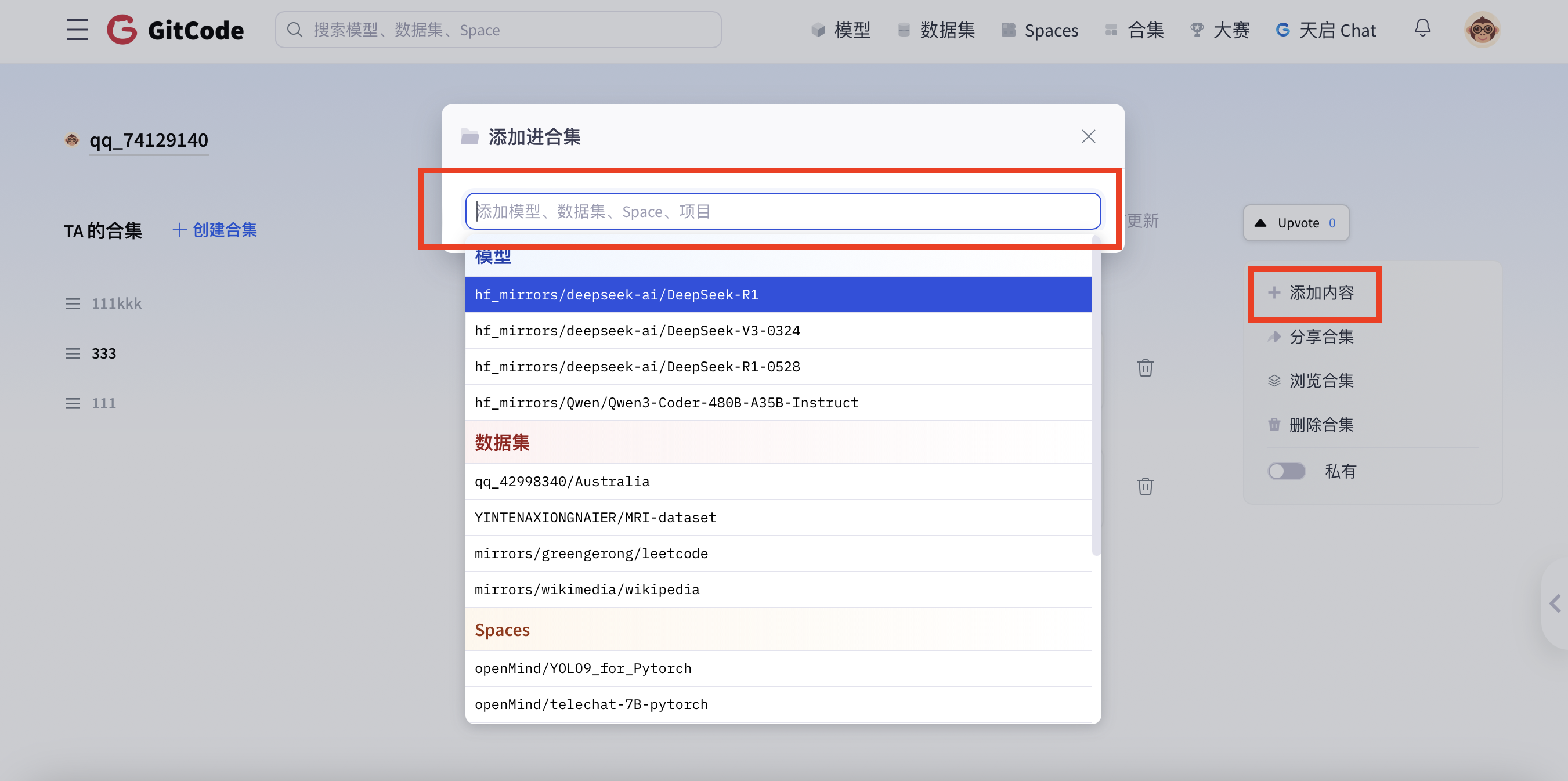Click the drag handle icon beside 111

[73, 403]
